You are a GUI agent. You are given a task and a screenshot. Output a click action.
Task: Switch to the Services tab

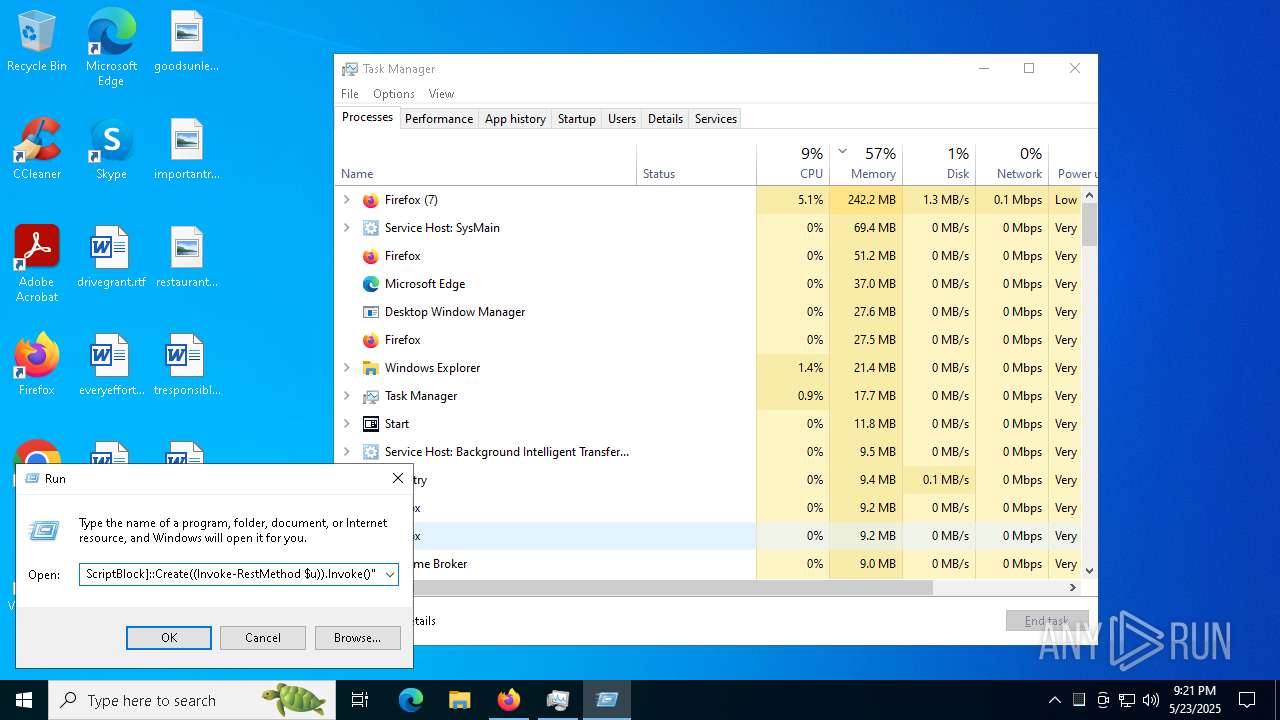click(716, 118)
